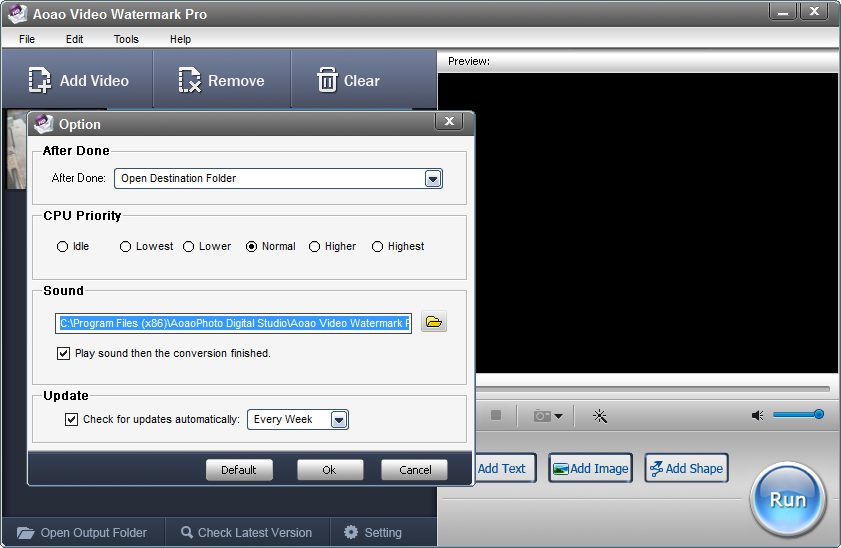This screenshot has width=841, height=548.
Task: Click the Add Text button
Action: (504, 469)
